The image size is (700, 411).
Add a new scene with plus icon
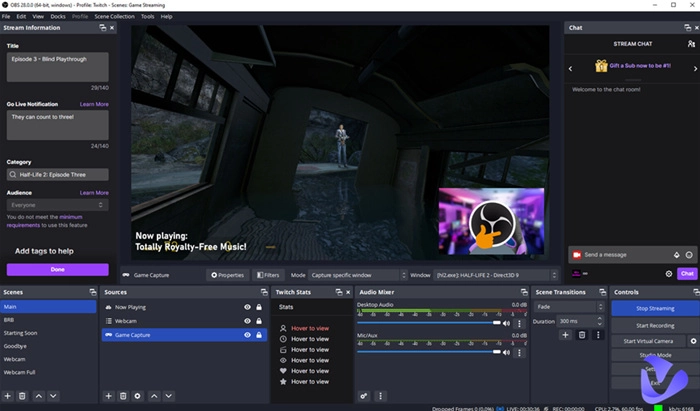[8, 396]
